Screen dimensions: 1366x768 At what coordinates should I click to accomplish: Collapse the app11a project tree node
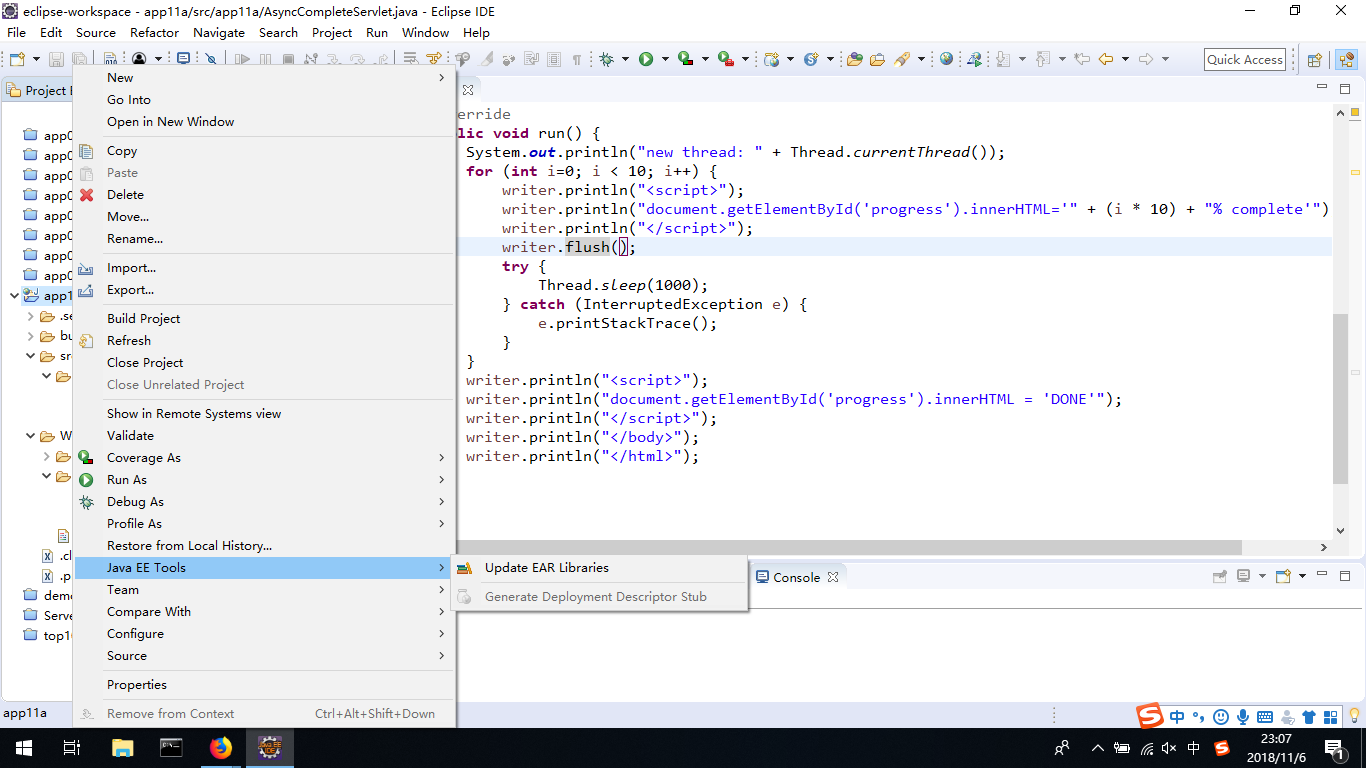pos(13,296)
